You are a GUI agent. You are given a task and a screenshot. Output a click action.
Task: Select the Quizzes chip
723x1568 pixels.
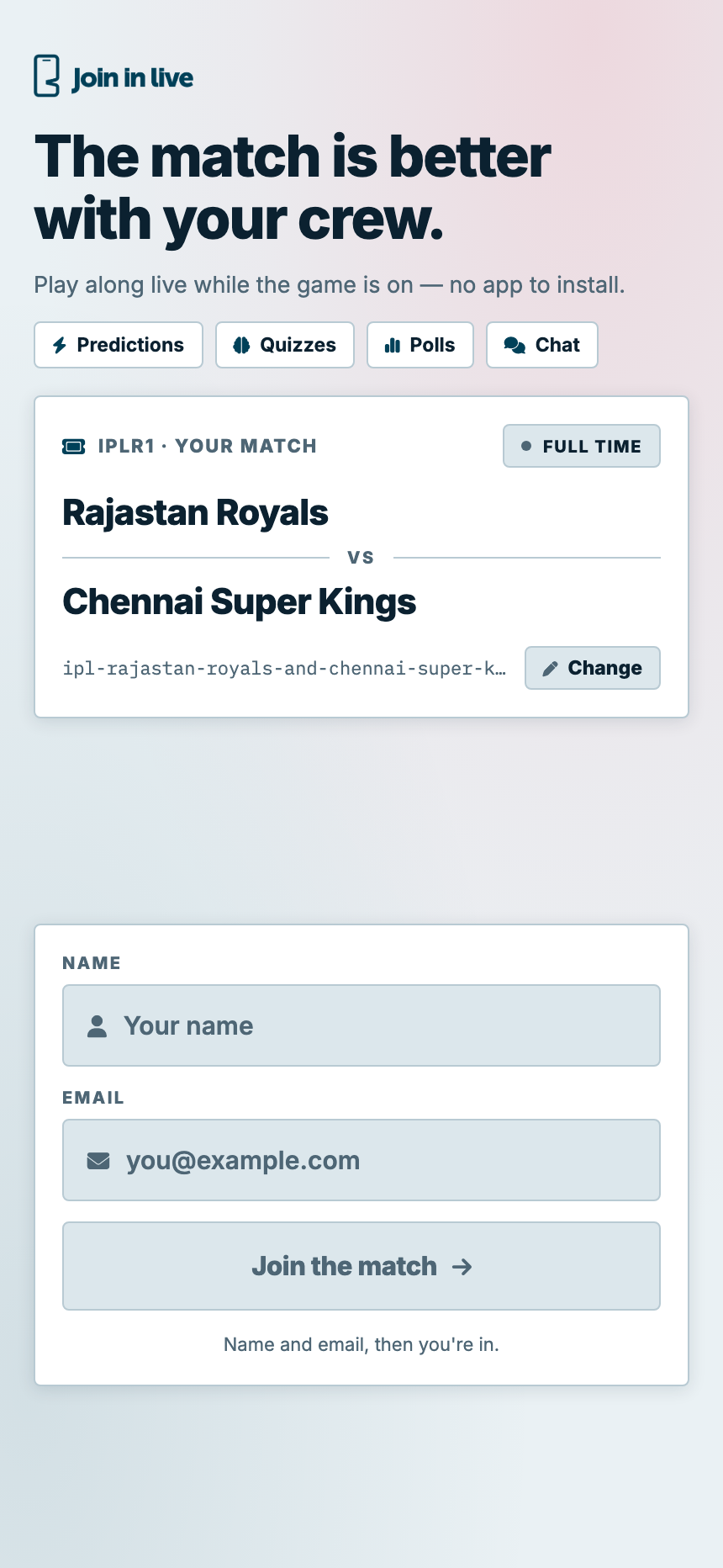point(285,345)
